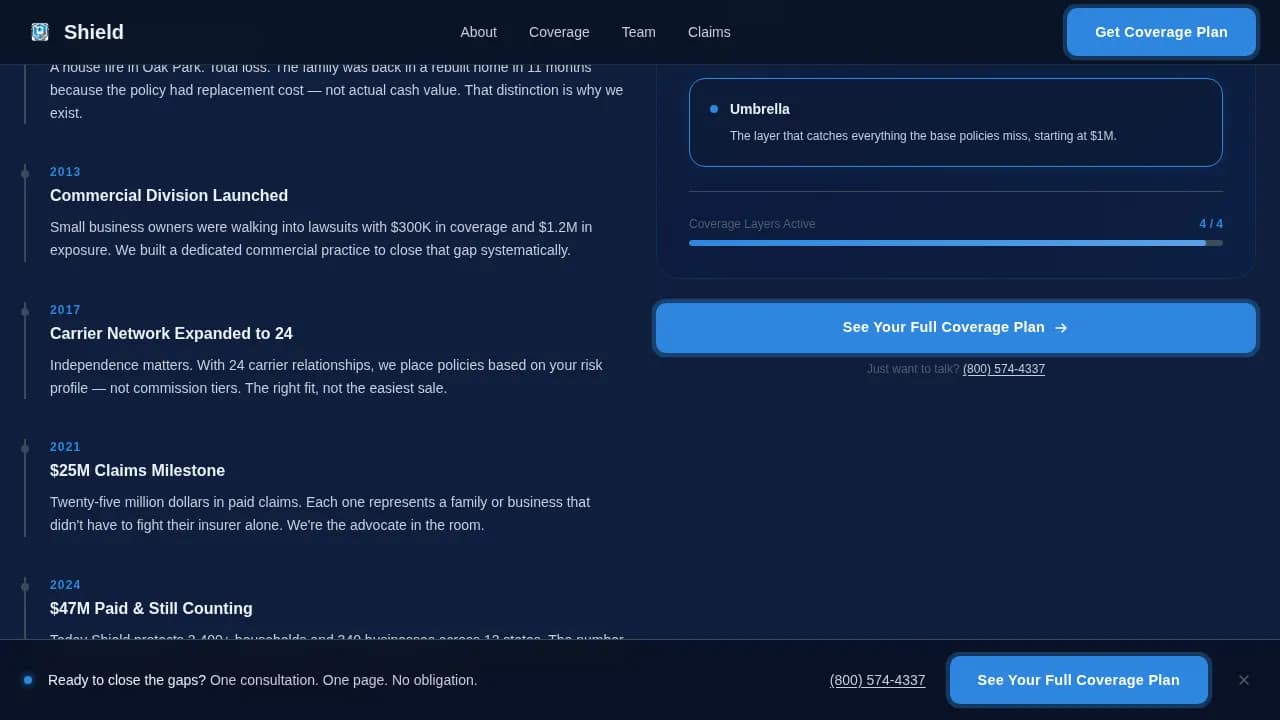Screen dimensions: 1280x720
Task: Click the main See Your Full Coverage Plan button
Action: point(956,328)
